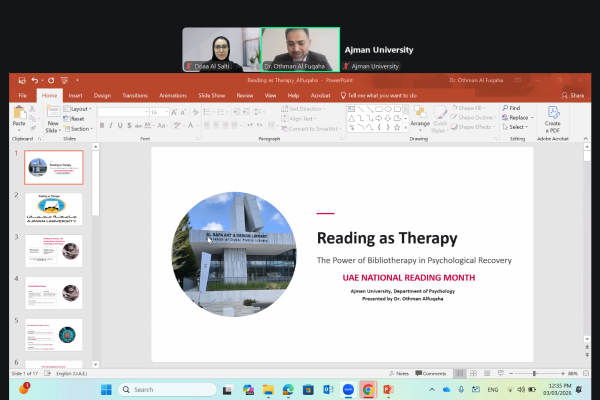
Task: Switch to the Design tab
Action: (x=102, y=95)
